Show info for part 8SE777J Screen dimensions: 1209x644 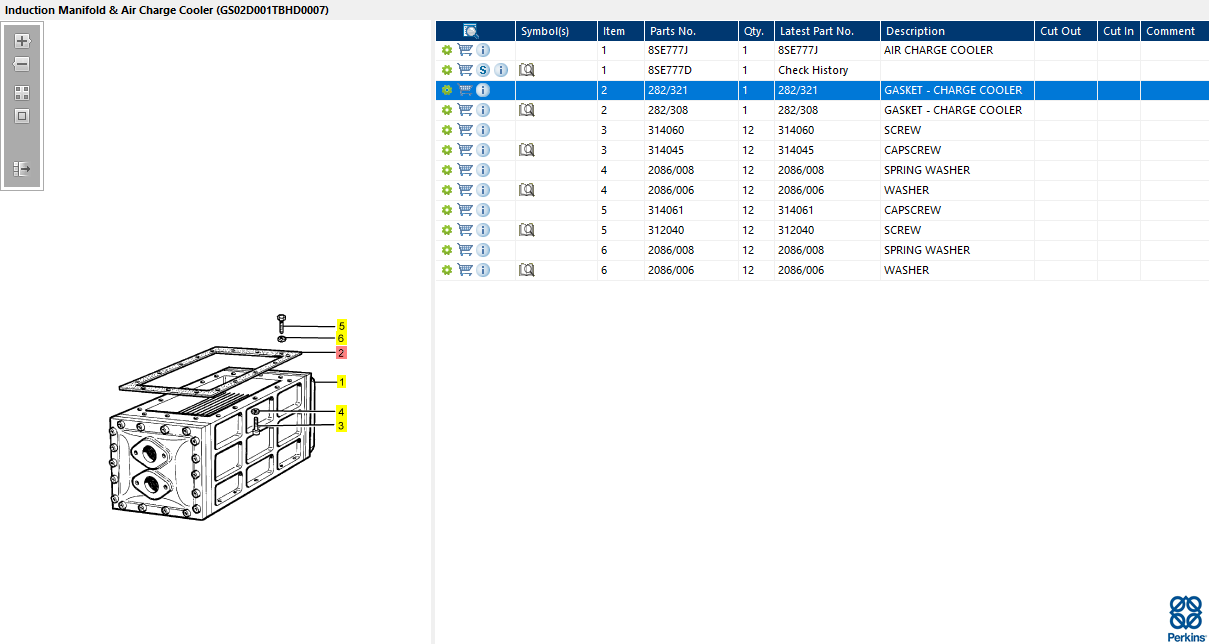tap(483, 50)
